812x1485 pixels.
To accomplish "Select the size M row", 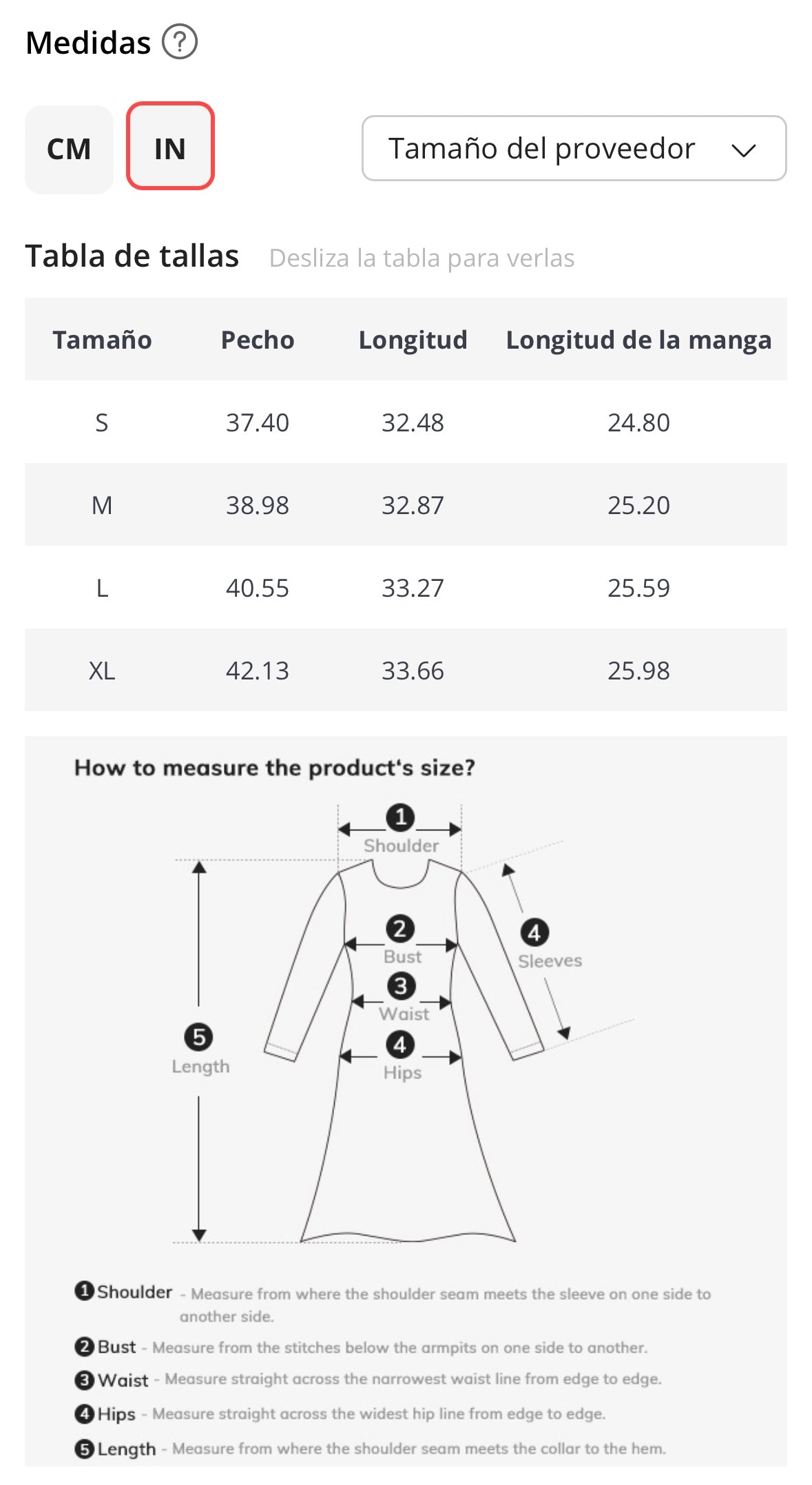I will 406,504.
